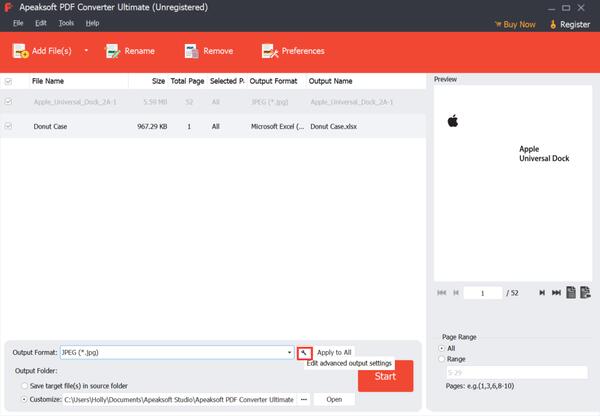Select the Range page range option
600x416 pixels.
[x=443, y=358]
